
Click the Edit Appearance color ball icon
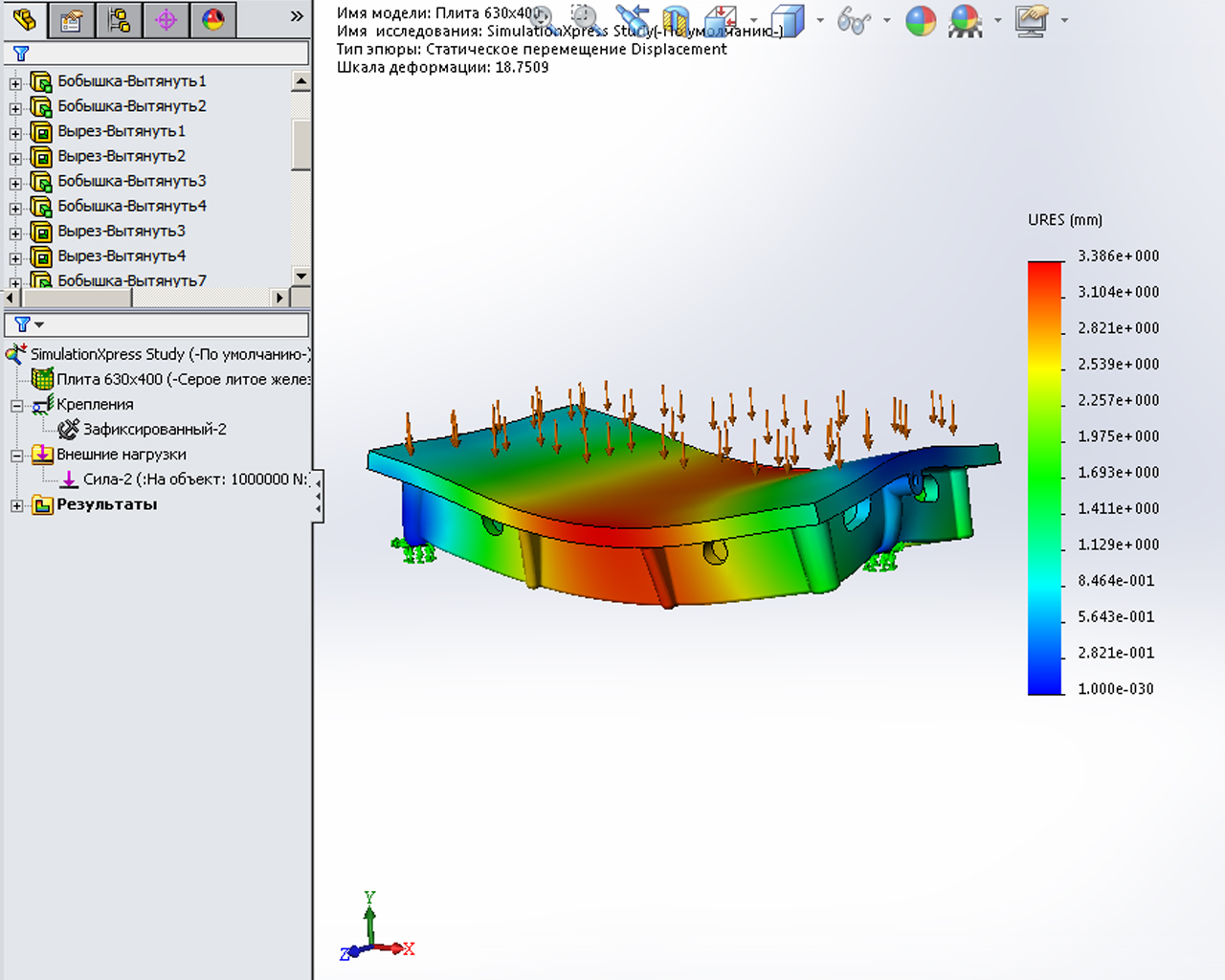point(921,20)
